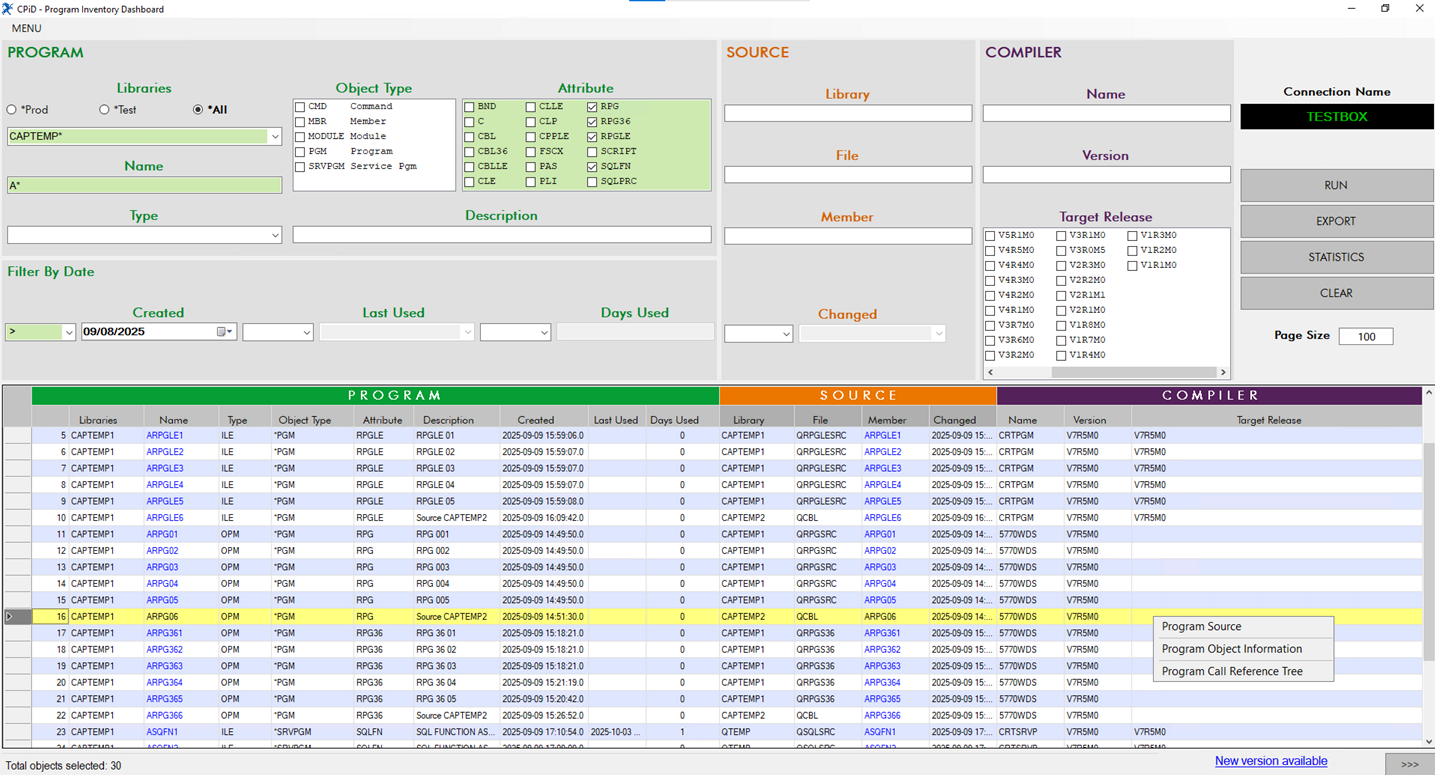Uncheck the RPGLE attribute checkbox
This screenshot has height=775, width=1435.
coord(593,137)
